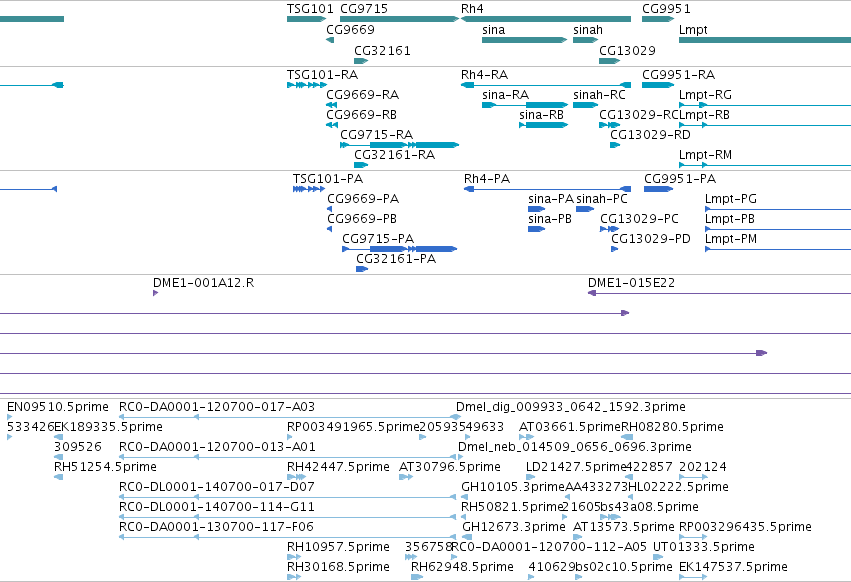
Task: Click protein CG9715-PA label
Action: click(x=378, y=239)
